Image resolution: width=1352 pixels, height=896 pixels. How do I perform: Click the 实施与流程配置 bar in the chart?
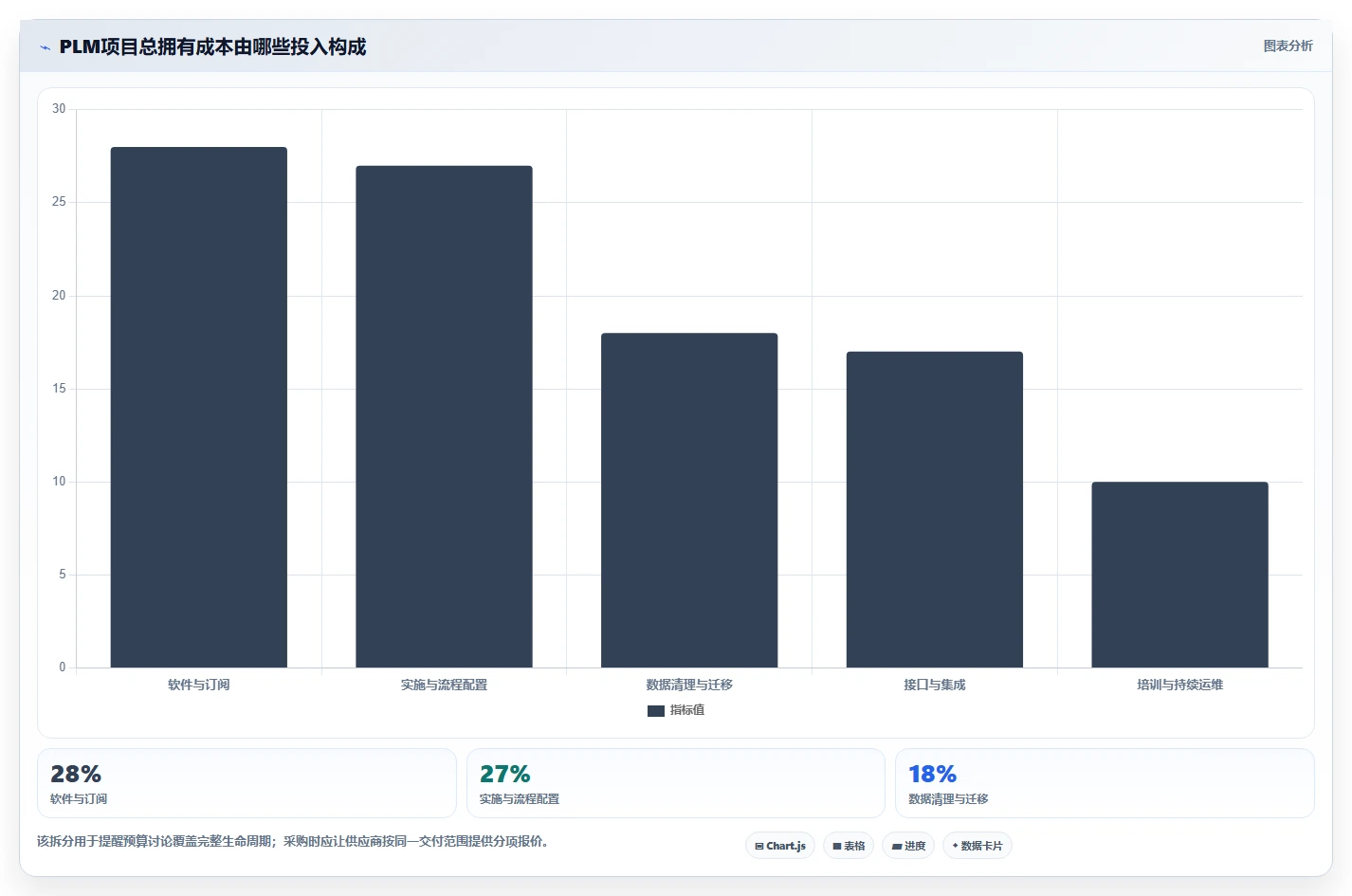tap(444, 417)
